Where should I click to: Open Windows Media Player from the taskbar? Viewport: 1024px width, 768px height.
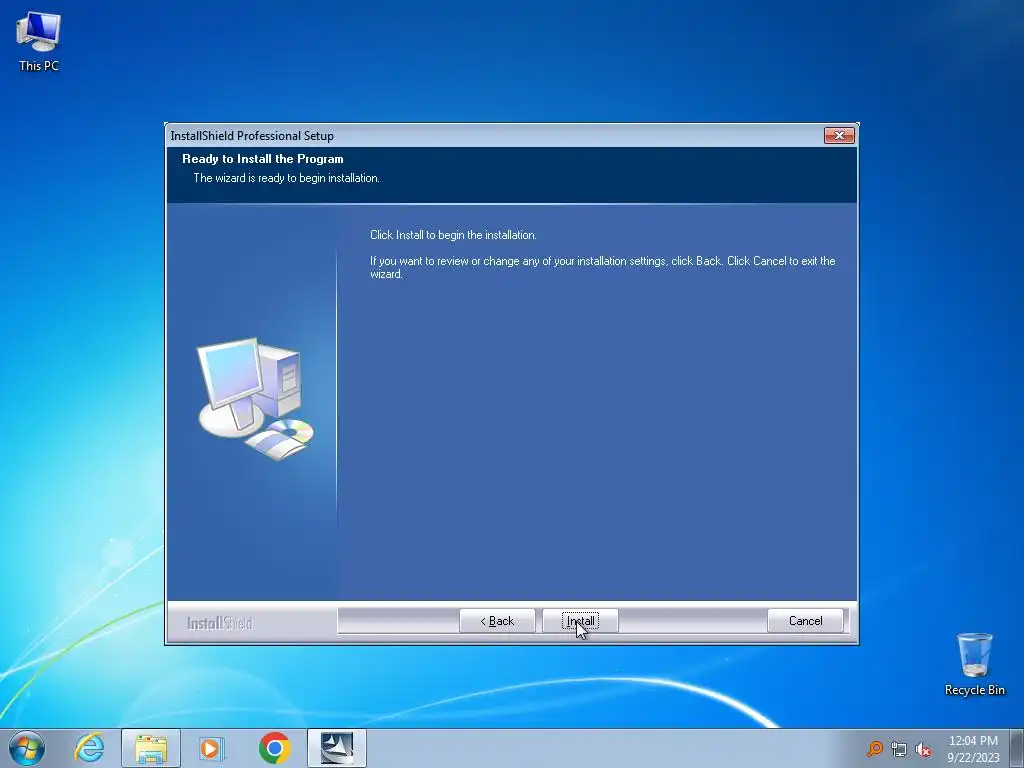click(212, 748)
